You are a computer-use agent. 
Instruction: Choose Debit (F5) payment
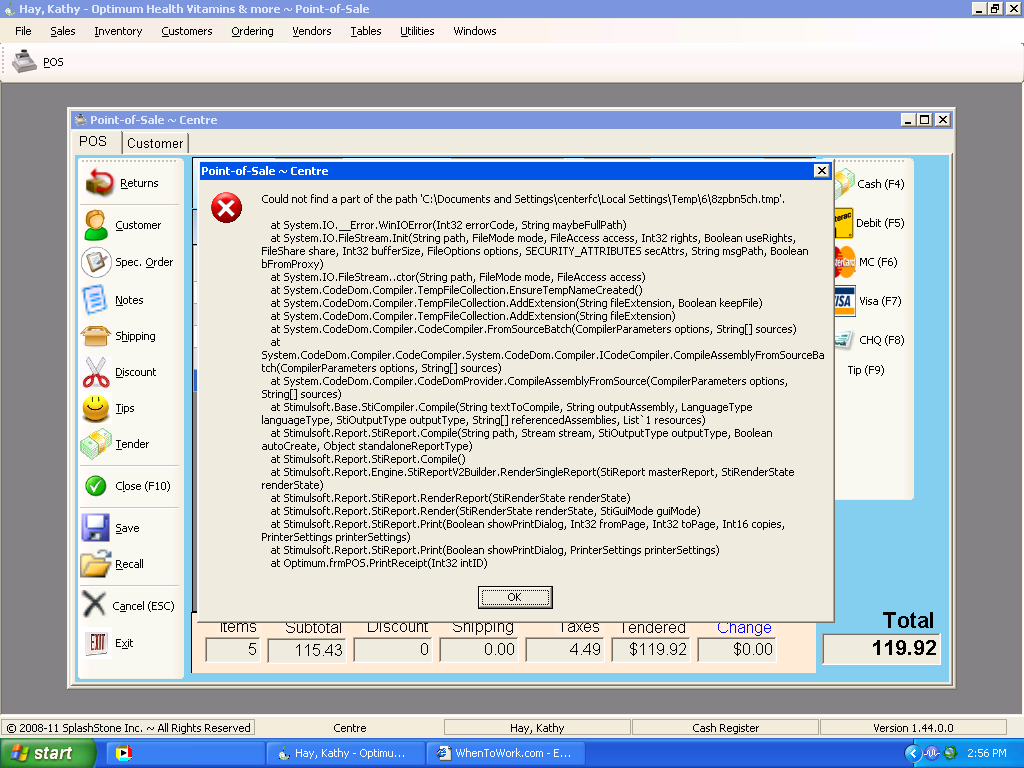(871, 223)
